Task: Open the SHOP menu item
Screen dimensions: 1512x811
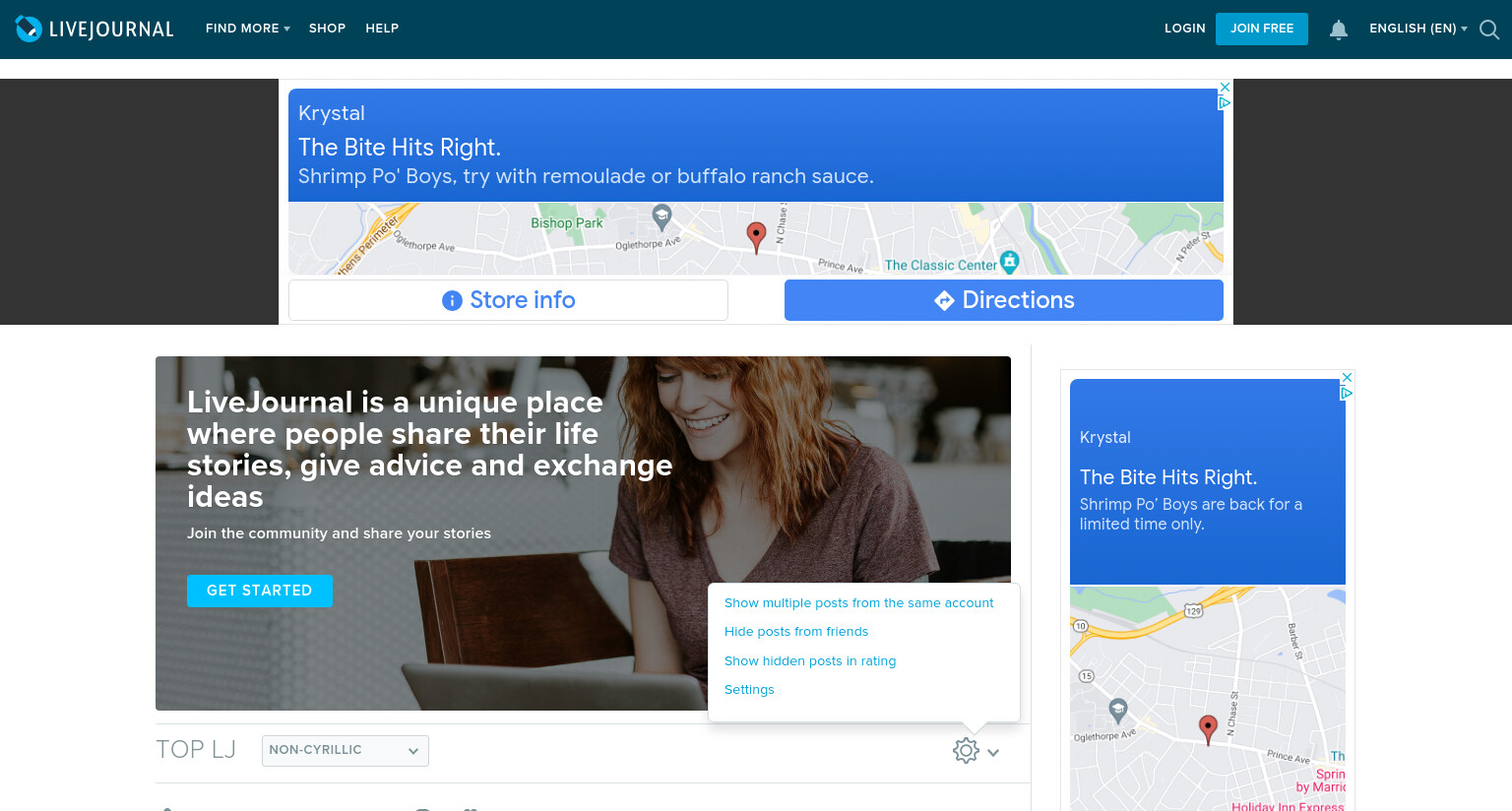Action: coord(327,29)
